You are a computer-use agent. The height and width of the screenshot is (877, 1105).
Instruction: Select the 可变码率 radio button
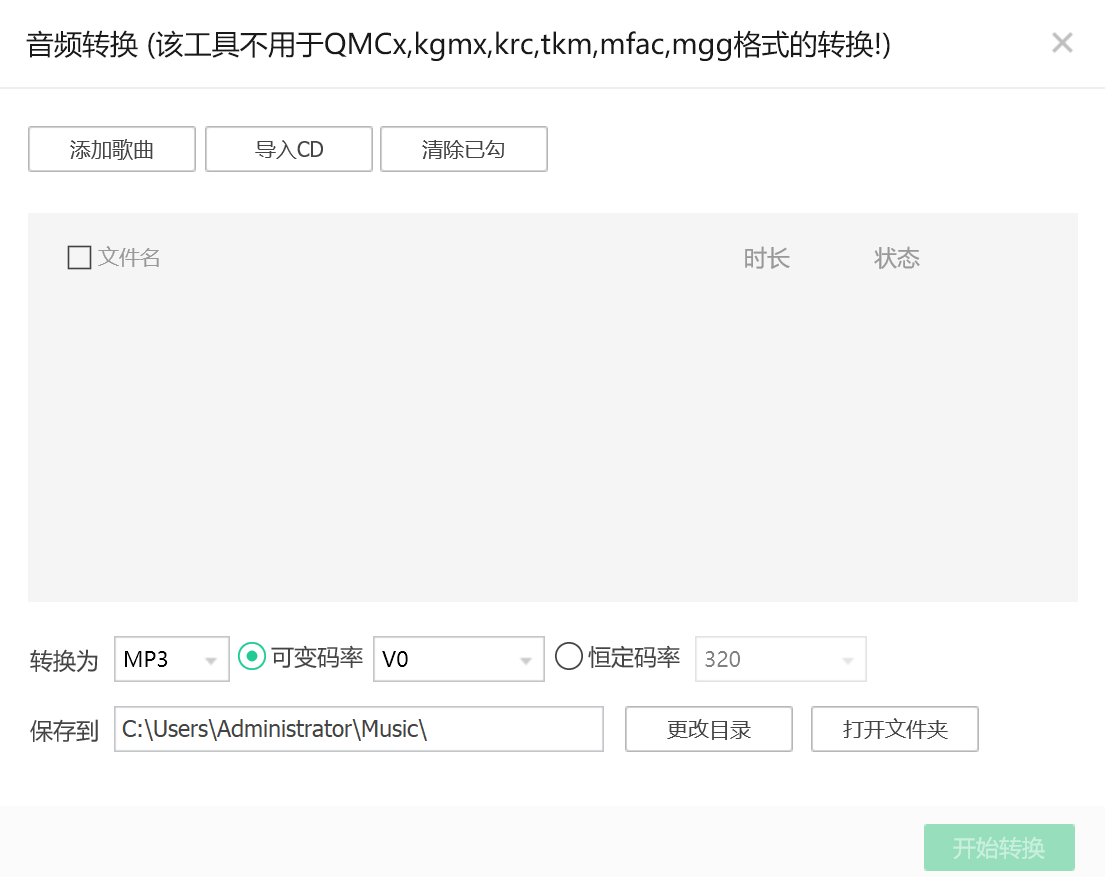(x=252, y=658)
